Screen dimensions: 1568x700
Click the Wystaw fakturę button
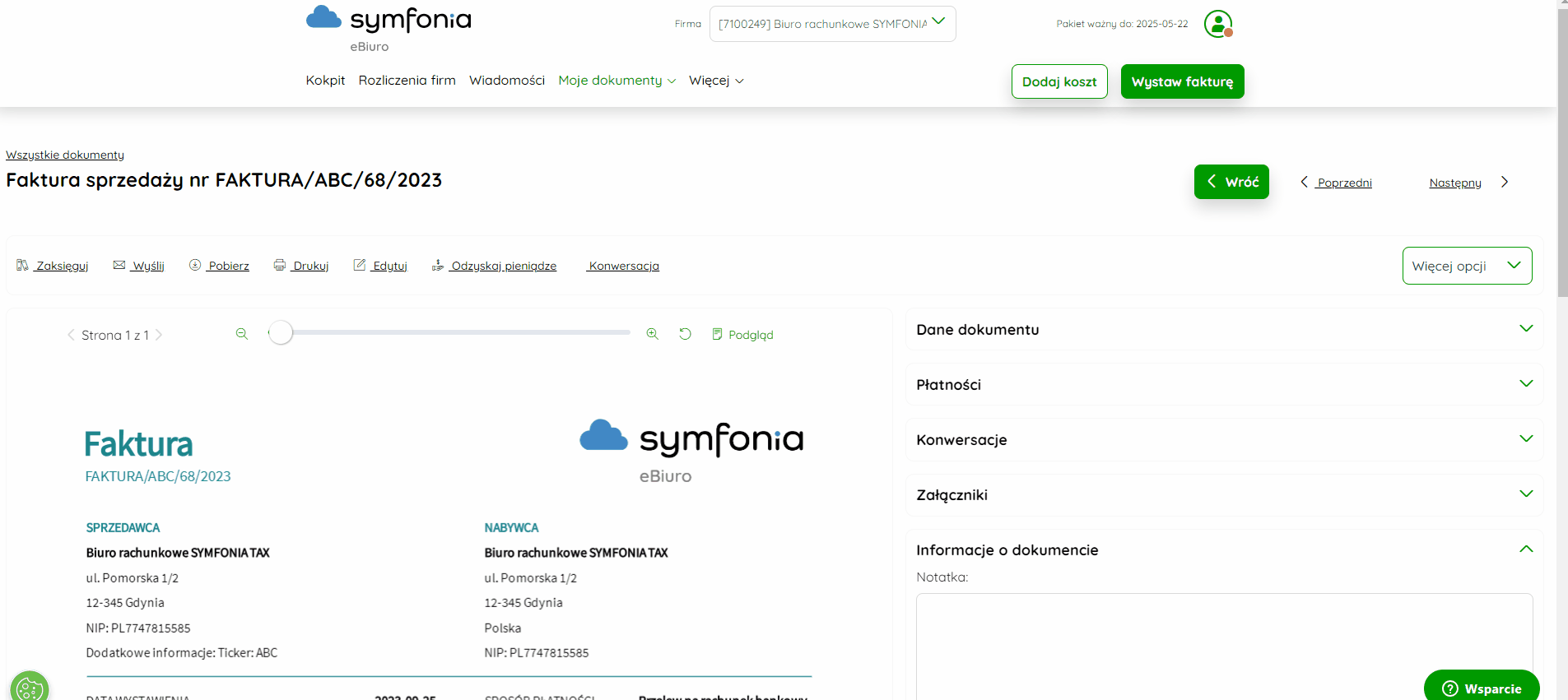1182,81
